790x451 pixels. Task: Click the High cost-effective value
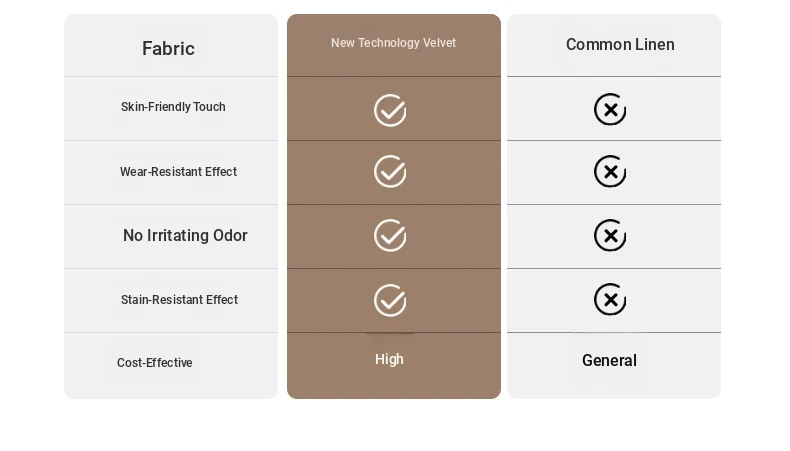point(389,359)
